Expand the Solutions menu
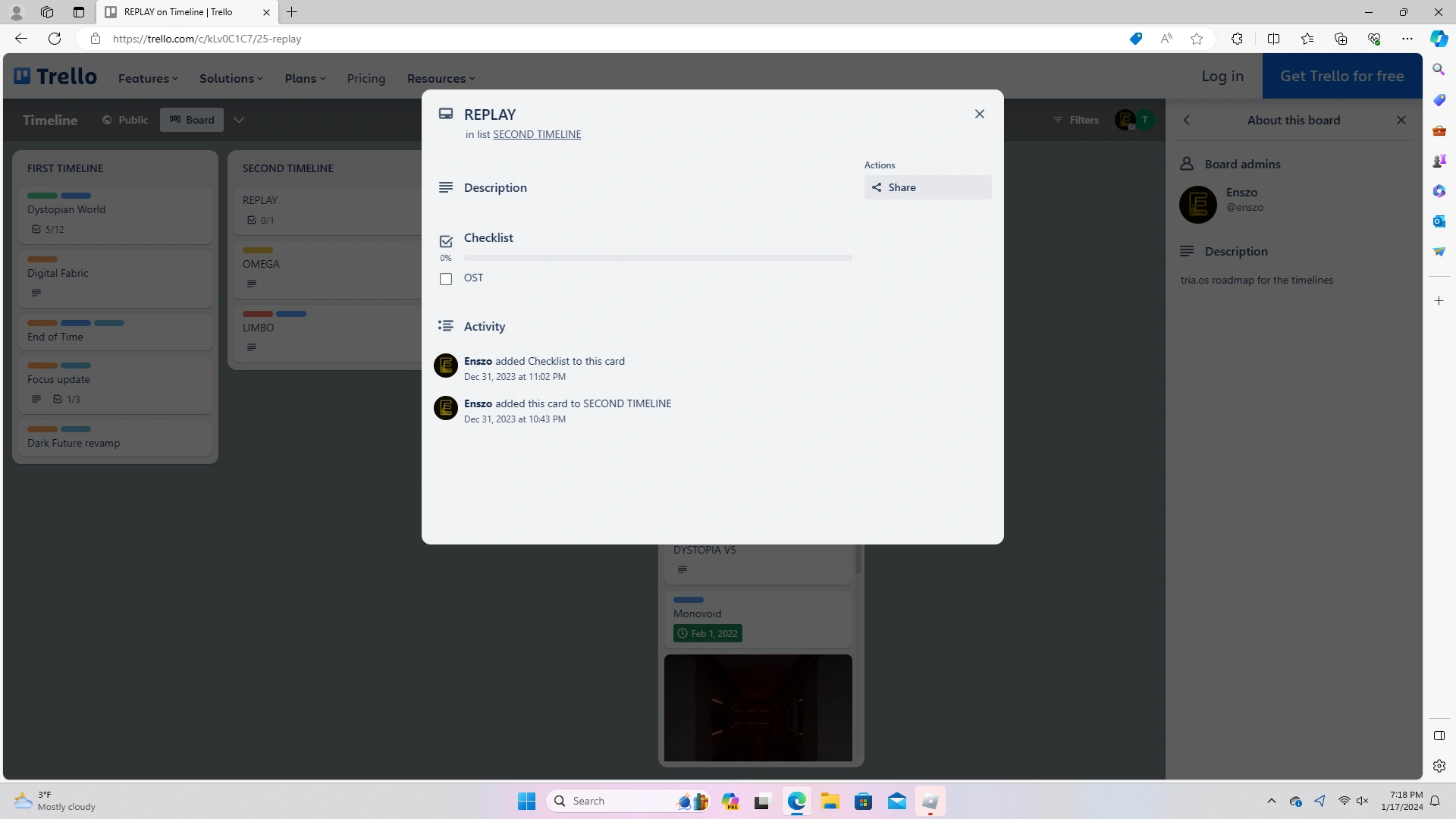 click(231, 78)
